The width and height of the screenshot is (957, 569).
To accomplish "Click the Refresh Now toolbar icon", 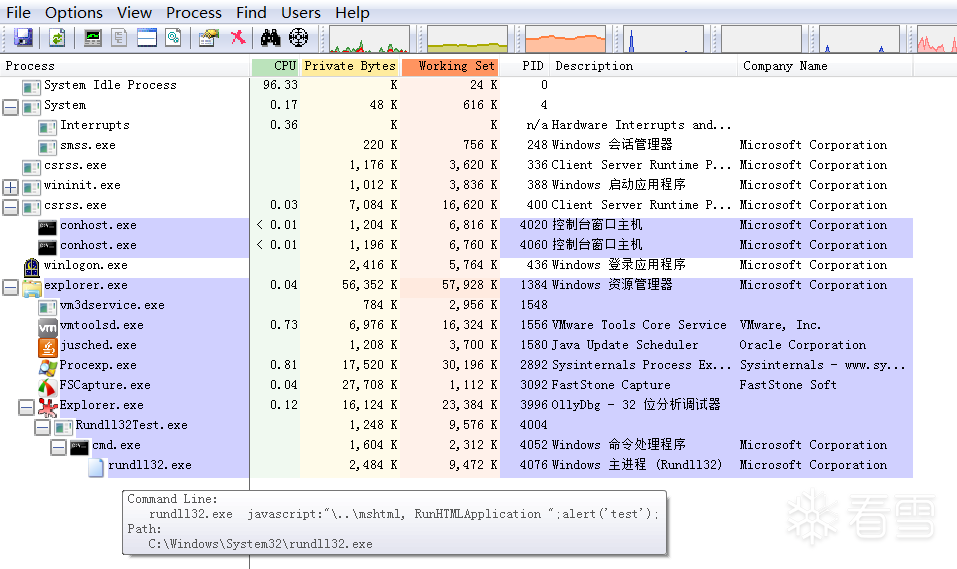I will [x=57, y=38].
